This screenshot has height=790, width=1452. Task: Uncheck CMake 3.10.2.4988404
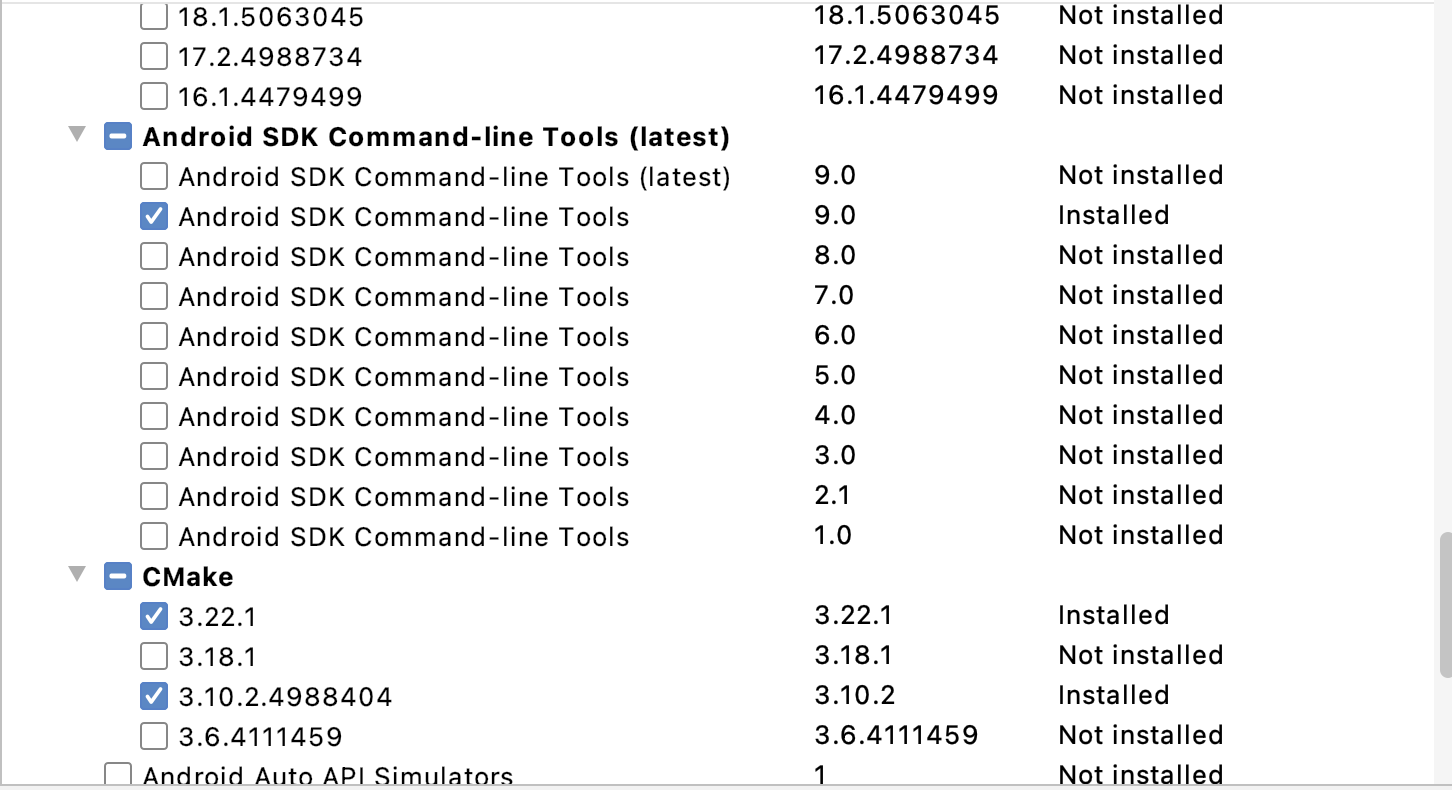(x=154, y=696)
